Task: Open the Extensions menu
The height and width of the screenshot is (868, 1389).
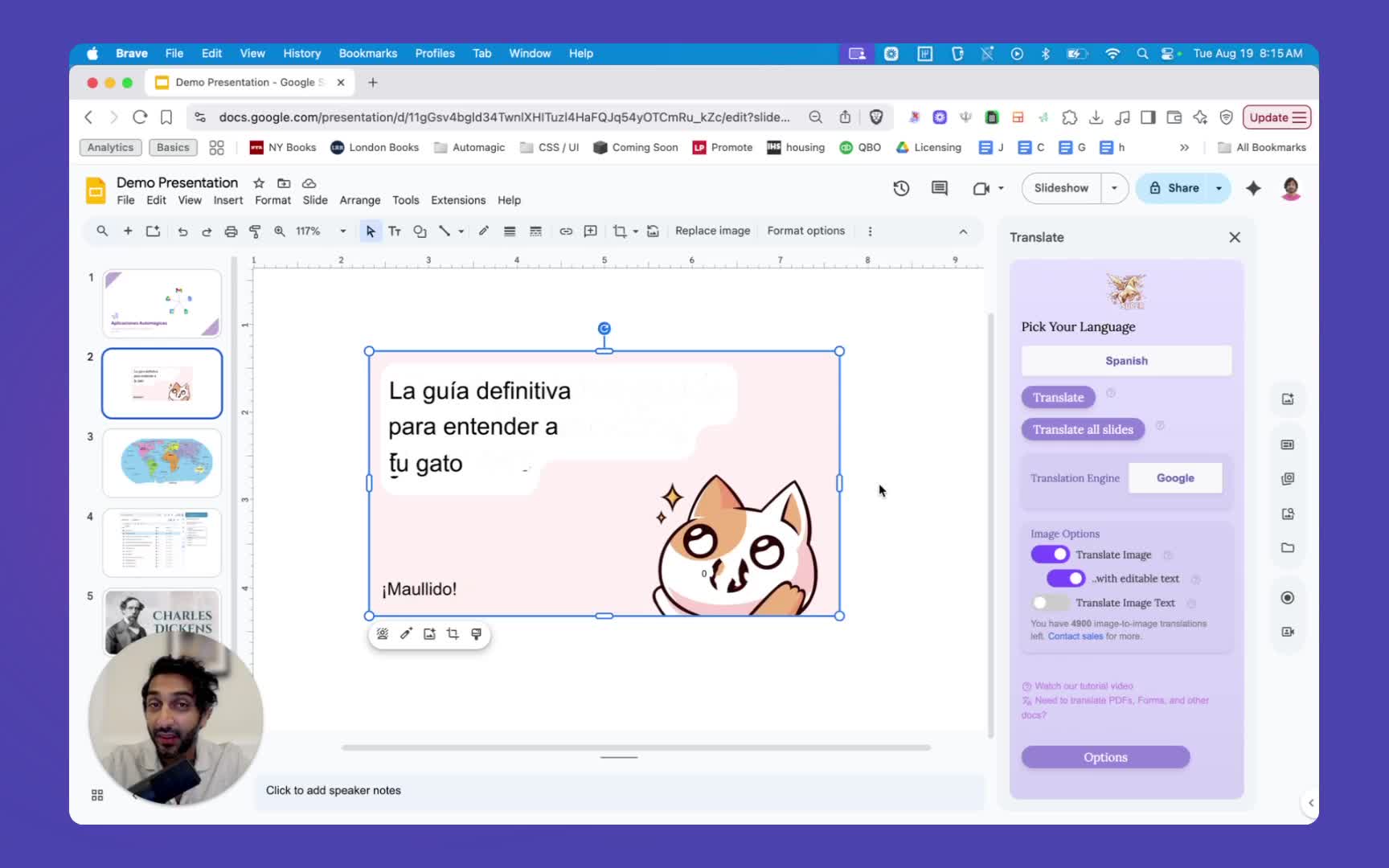Action: point(458,200)
